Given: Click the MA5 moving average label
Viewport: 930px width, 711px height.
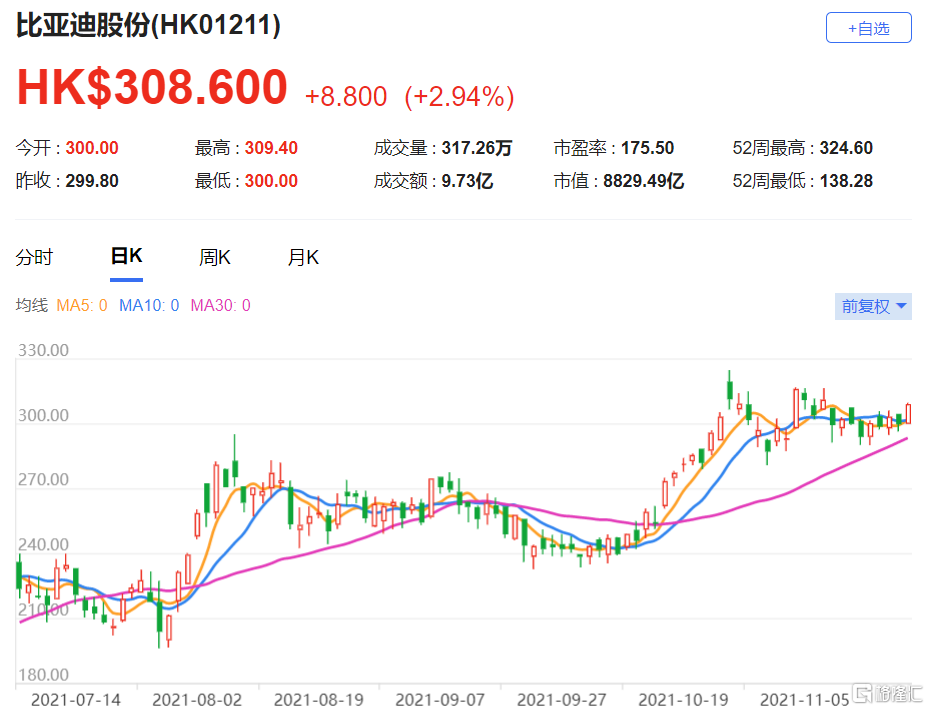Looking at the screenshot, I should pyautogui.click(x=82, y=305).
